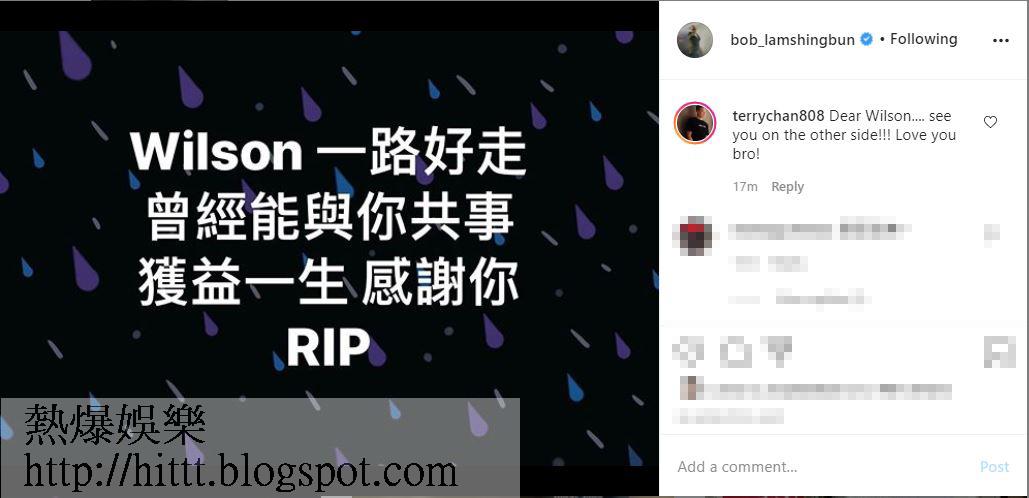Open terrychan808's profile via username
This screenshot has height=498, width=1029.
click(778, 116)
